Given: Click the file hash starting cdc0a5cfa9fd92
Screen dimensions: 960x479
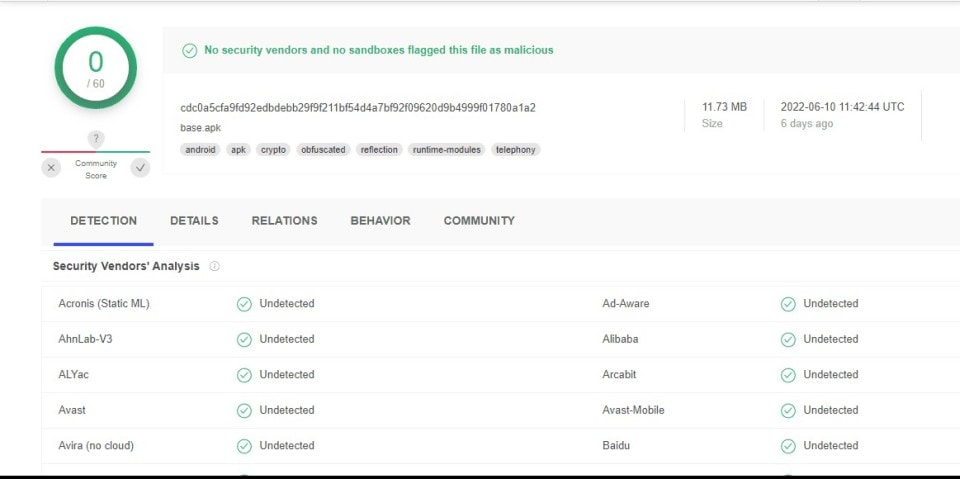Looking at the screenshot, I should pos(358,108).
